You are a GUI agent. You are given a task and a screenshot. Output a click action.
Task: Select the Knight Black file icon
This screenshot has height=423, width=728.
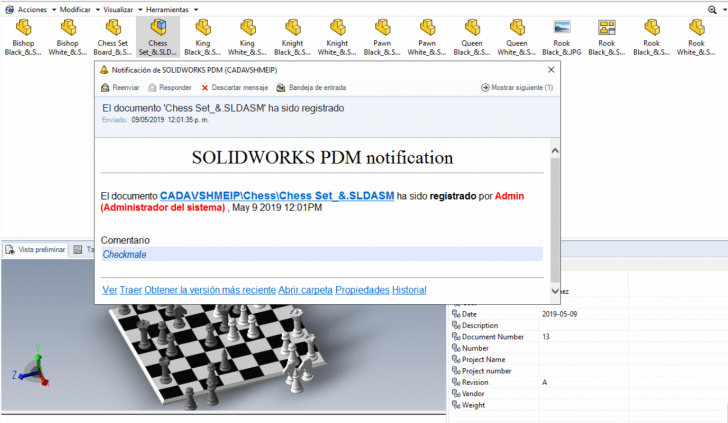pos(292,28)
